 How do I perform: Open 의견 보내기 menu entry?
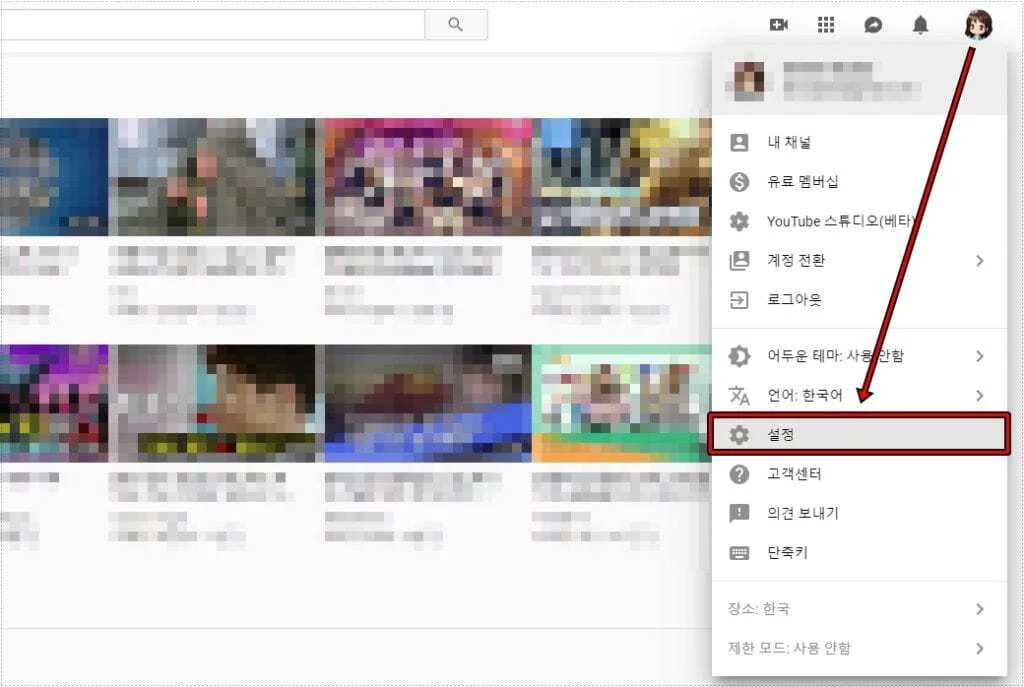(859, 513)
